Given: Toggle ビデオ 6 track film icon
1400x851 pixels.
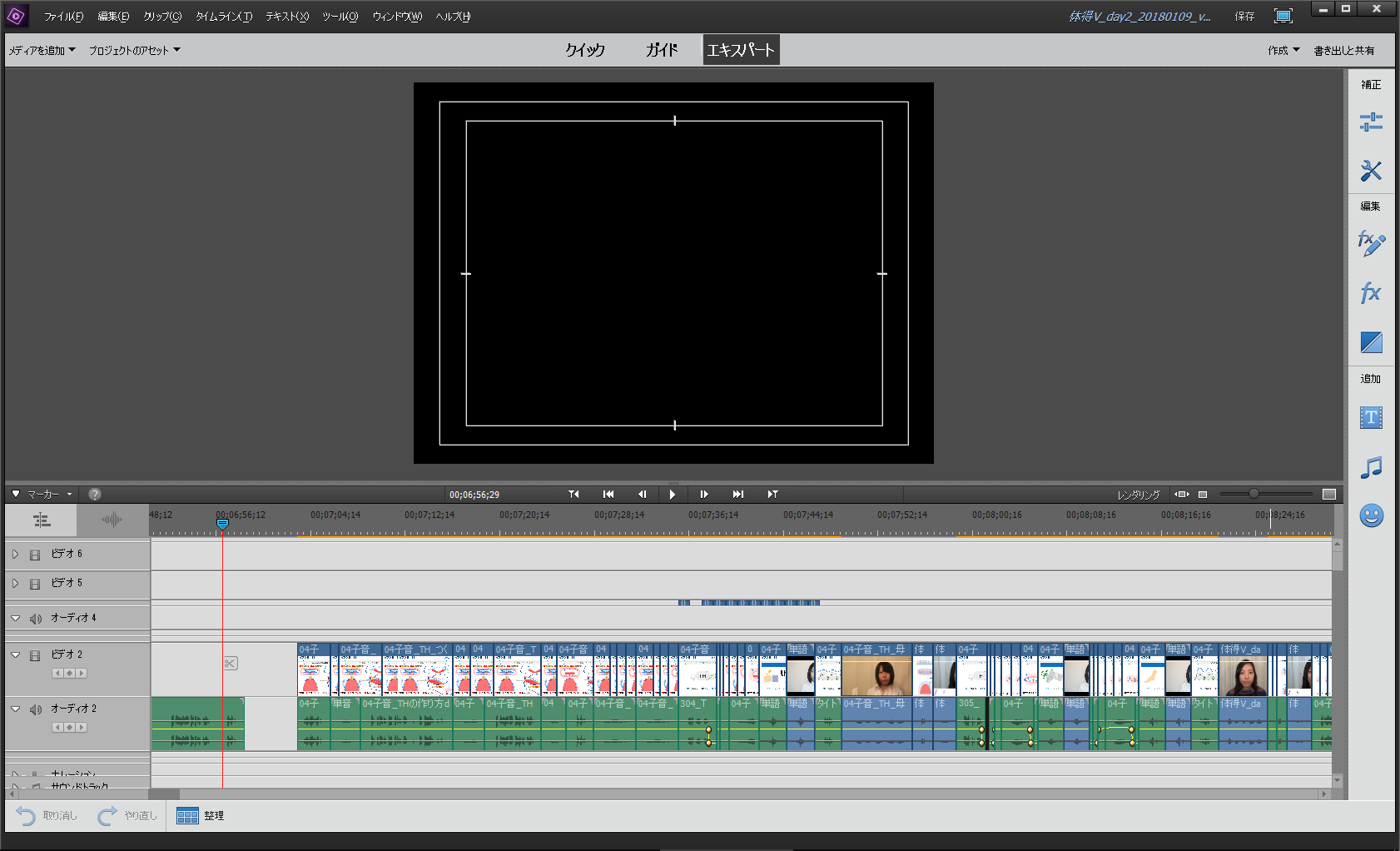Looking at the screenshot, I should [x=35, y=555].
